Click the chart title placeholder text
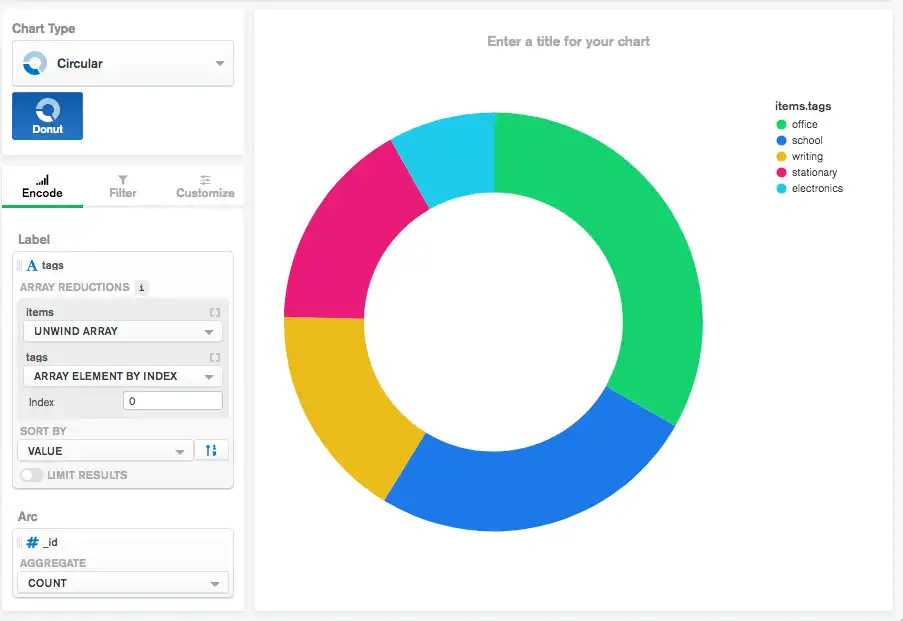The height and width of the screenshot is (621, 903). pyautogui.click(x=568, y=42)
